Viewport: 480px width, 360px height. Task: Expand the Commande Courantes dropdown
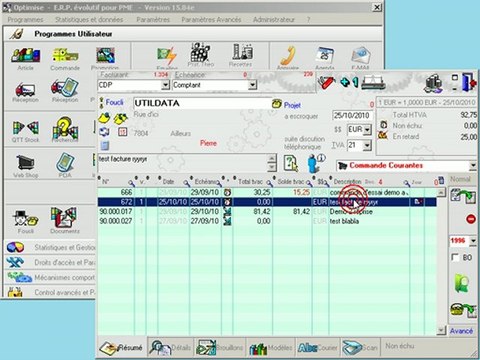[x=473, y=166]
